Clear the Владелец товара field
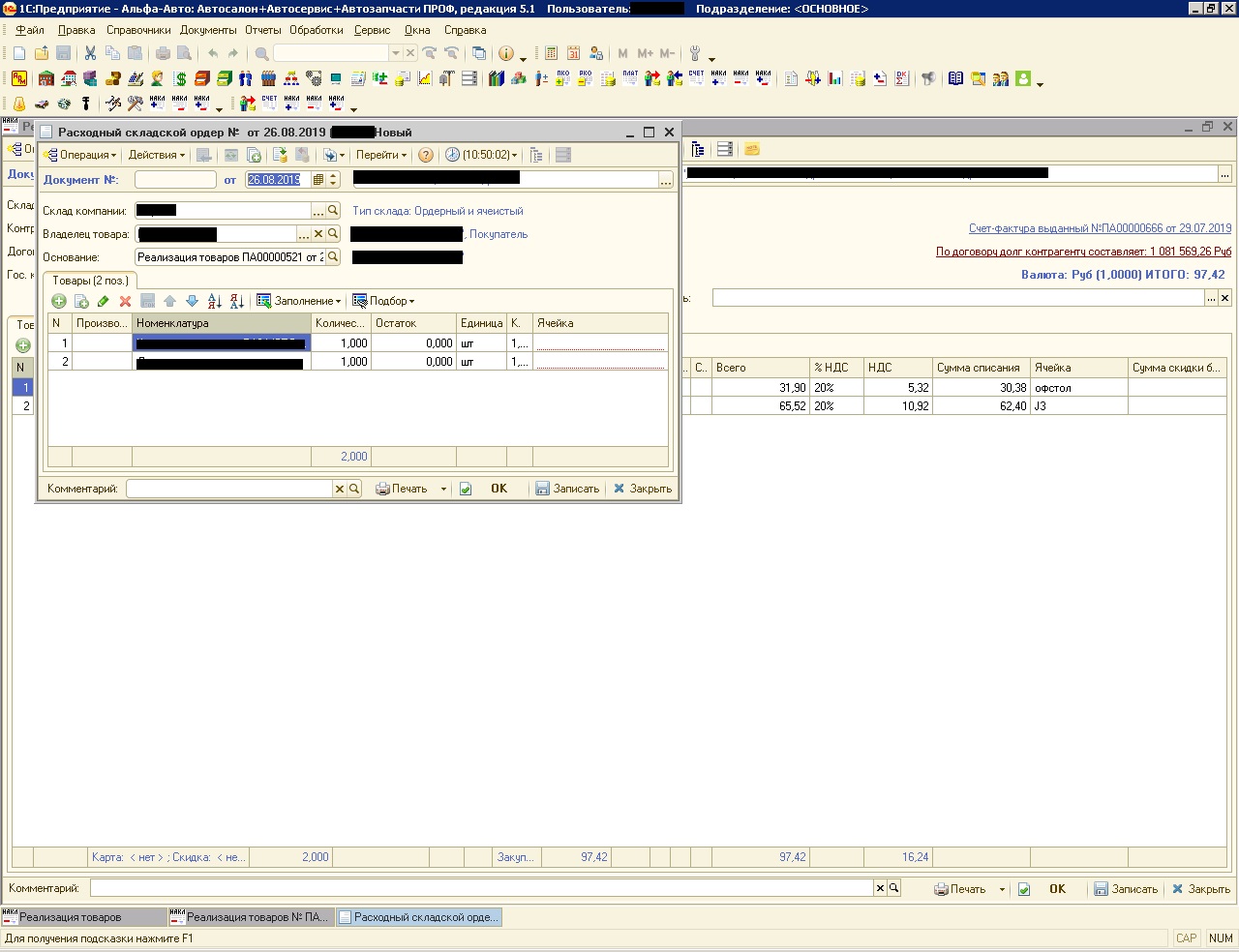This screenshot has width=1239, height=952. tap(318, 234)
